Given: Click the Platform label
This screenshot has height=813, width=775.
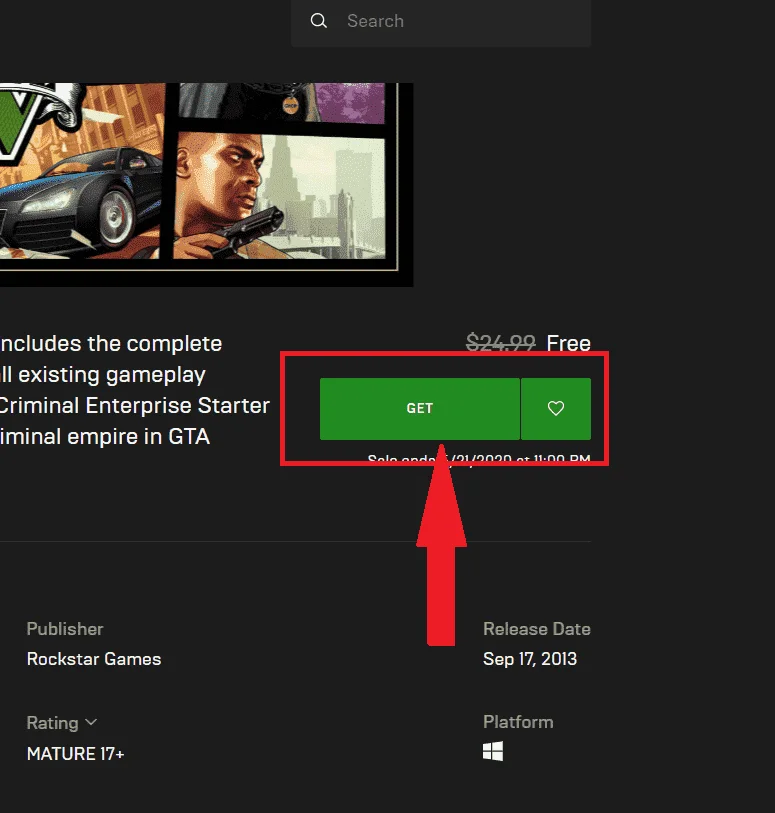Looking at the screenshot, I should coord(518,722).
